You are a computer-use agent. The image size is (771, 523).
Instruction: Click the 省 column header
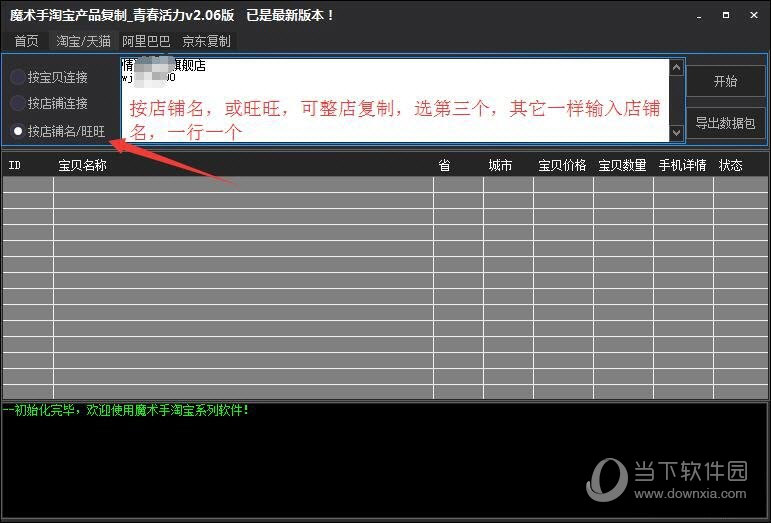(458, 165)
